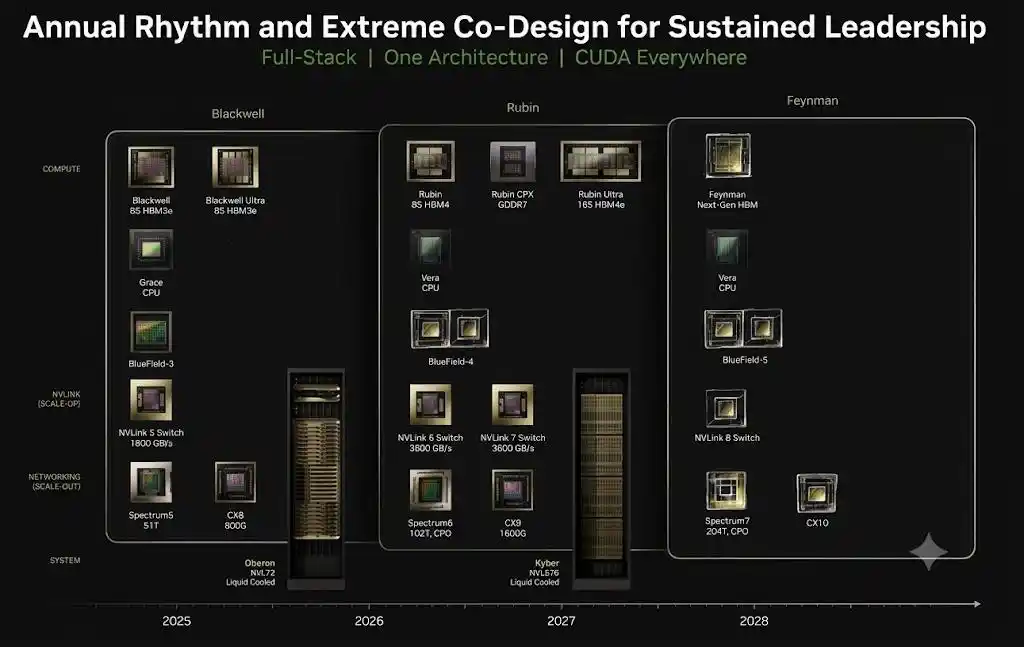
Task: Click the Vera CPU chip in Feynman box
Action: click(x=727, y=249)
